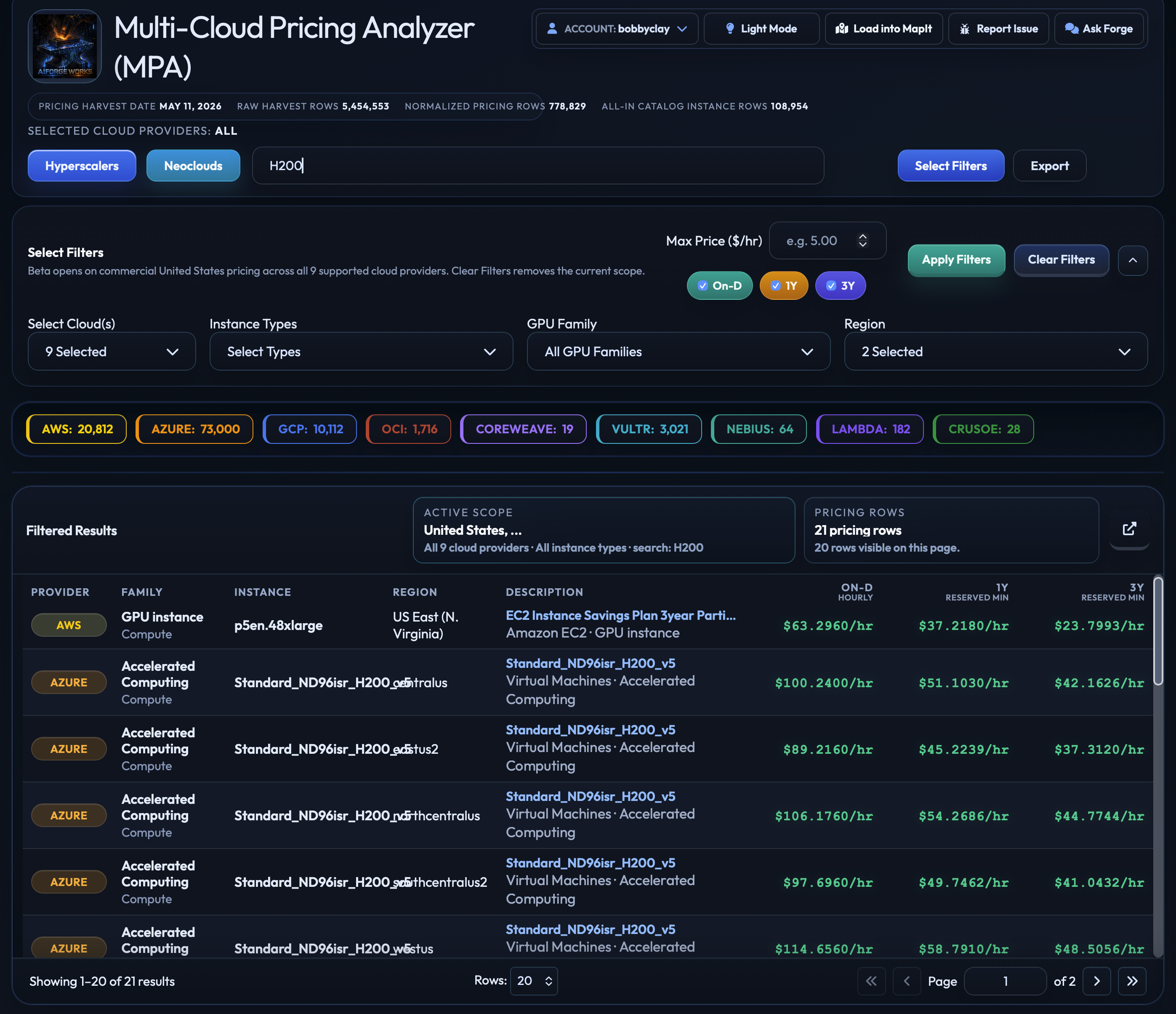Open the ACCOUNT bobbyclay dropdown
The image size is (1176, 1014).
point(617,28)
